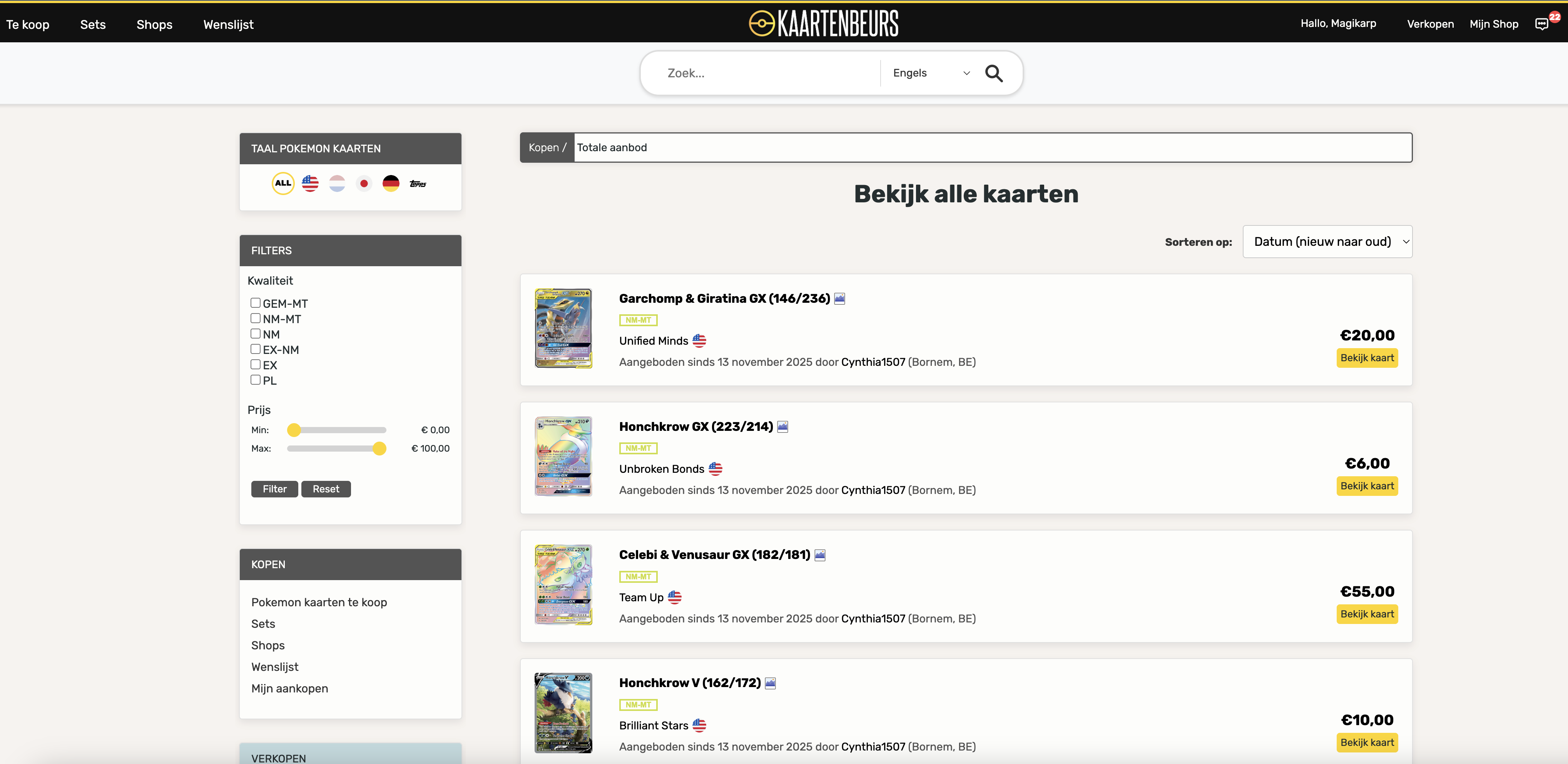Open the Wenslijst navigation item
This screenshot has width=1568, height=764.
[x=228, y=24]
